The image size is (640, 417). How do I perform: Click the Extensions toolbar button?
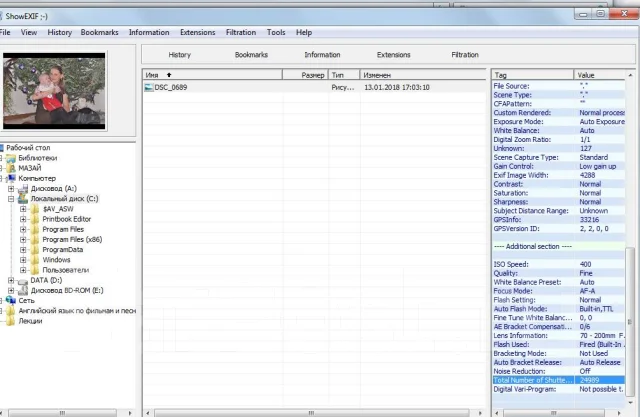coord(393,55)
